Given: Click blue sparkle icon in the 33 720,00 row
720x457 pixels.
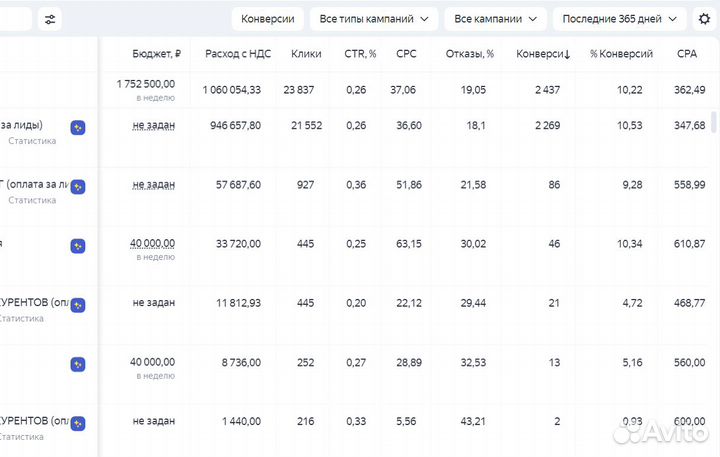Looking at the screenshot, I should point(78,246).
